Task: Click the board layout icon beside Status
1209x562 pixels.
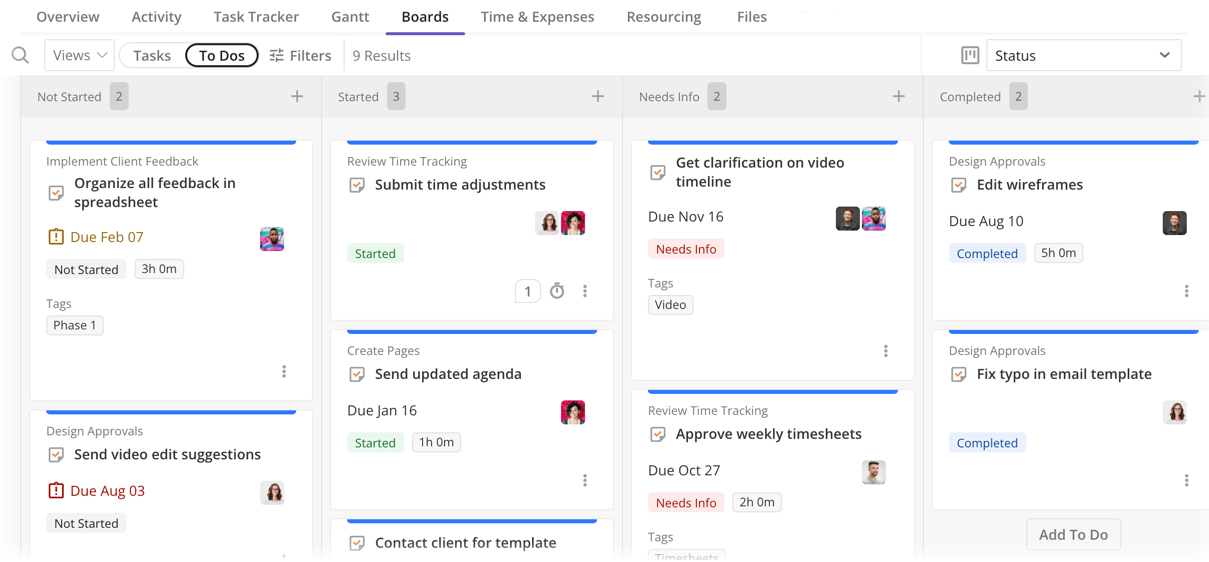Action: [969, 56]
